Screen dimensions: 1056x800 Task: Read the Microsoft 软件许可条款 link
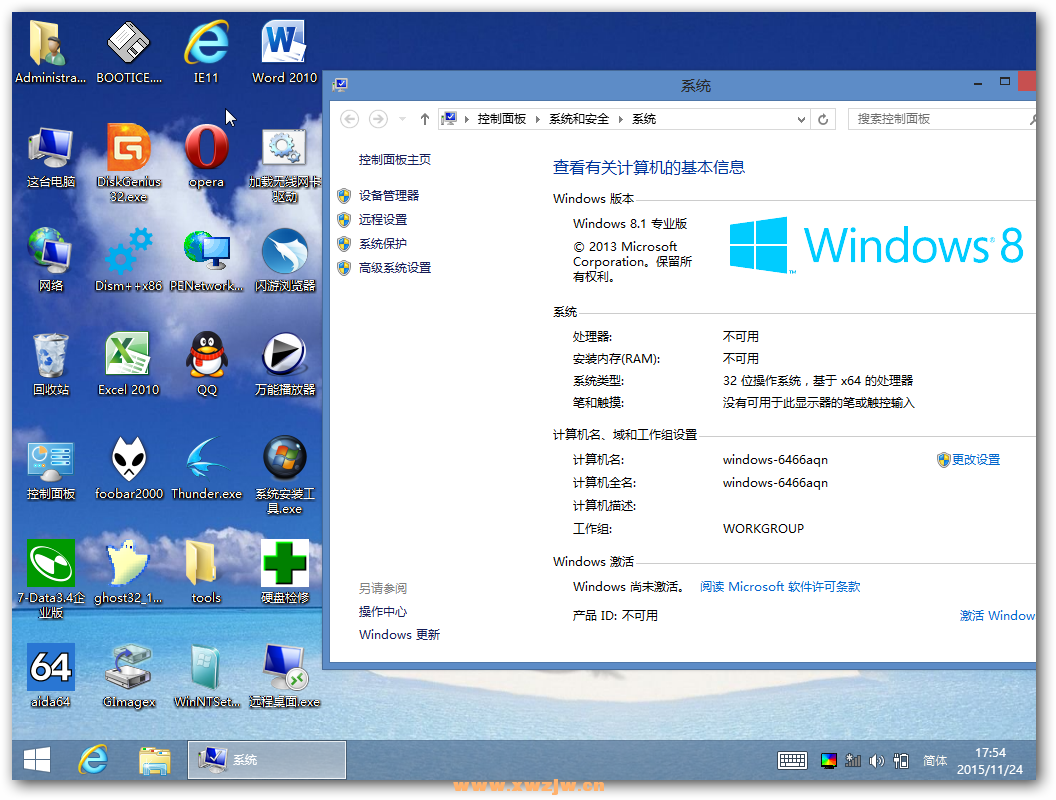tap(780, 587)
